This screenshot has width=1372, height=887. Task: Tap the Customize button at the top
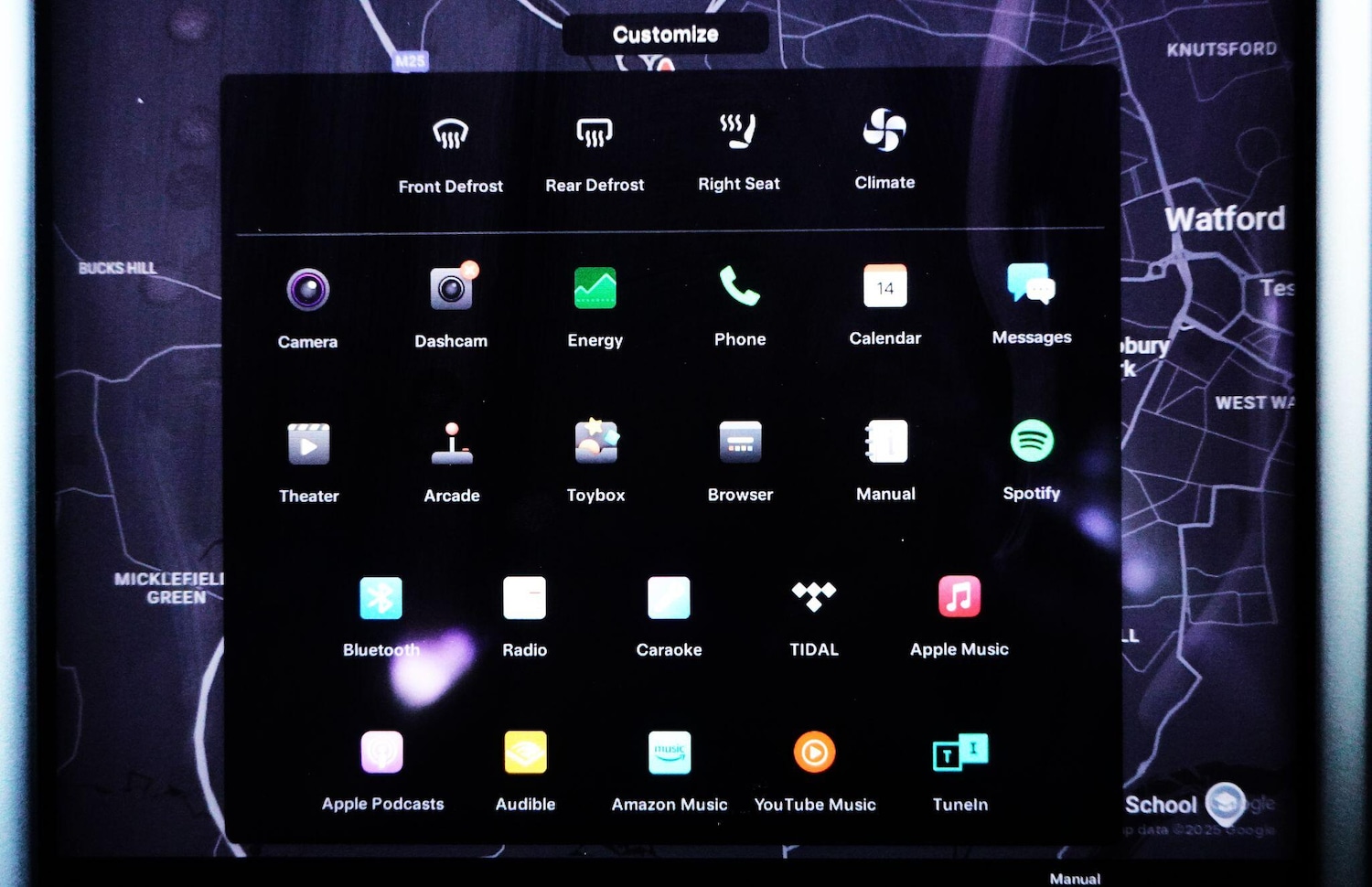666,35
